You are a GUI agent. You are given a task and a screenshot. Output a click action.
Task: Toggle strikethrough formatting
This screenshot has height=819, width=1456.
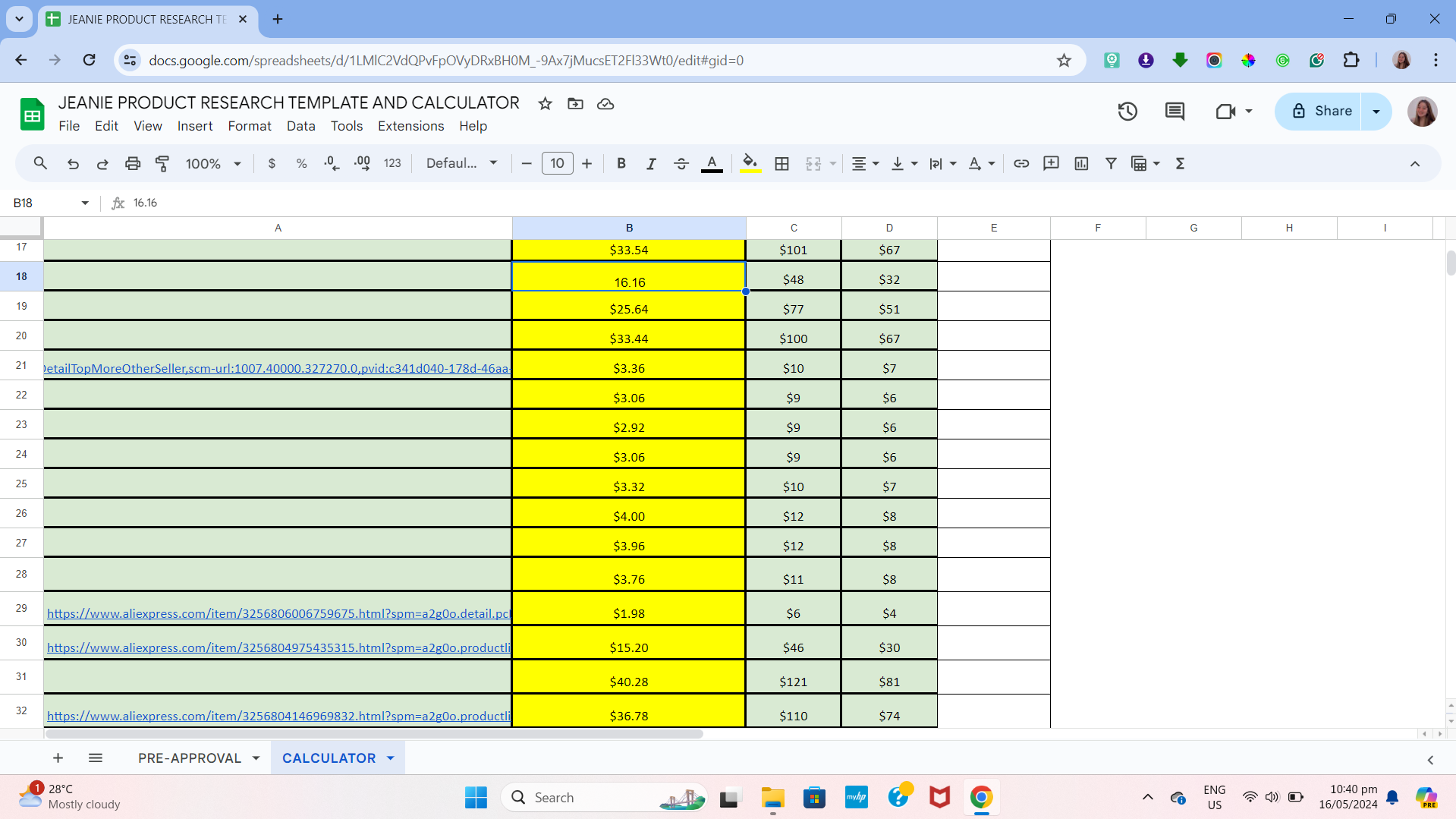[681, 163]
